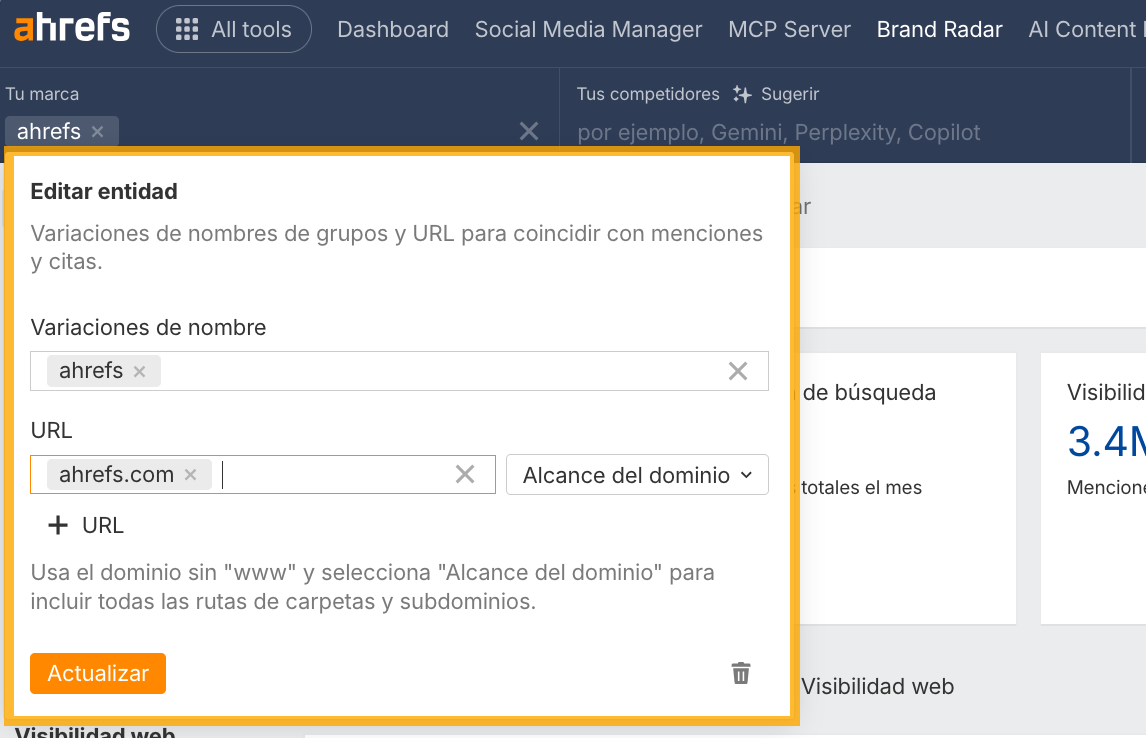The height and width of the screenshot is (738, 1146).
Task: Remove the ahrefs name variation chip
Action: tap(140, 370)
